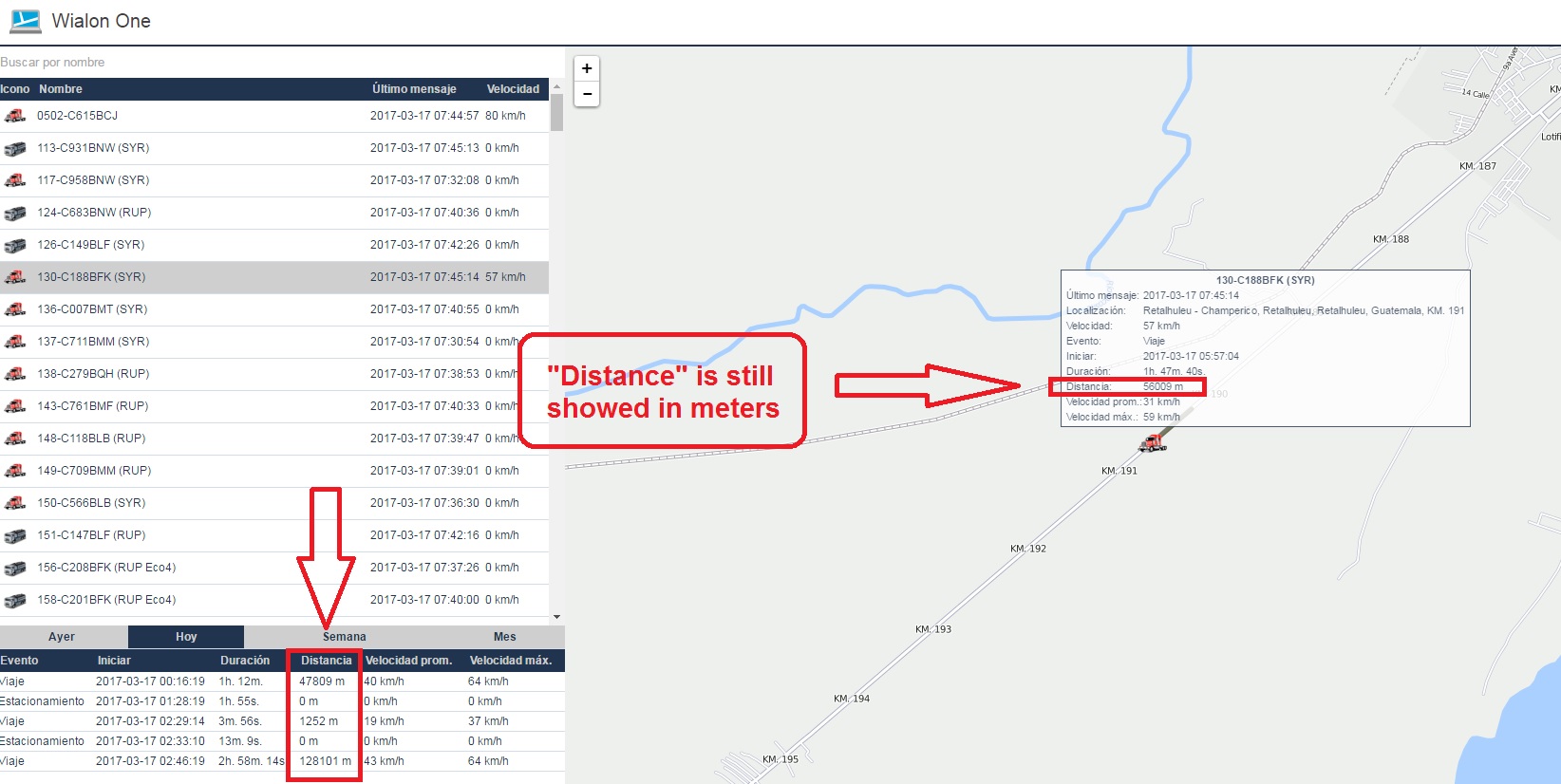The width and height of the screenshot is (1561, 784).
Task: Zoom out the map with minus button
Action: [x=587, y=94]
